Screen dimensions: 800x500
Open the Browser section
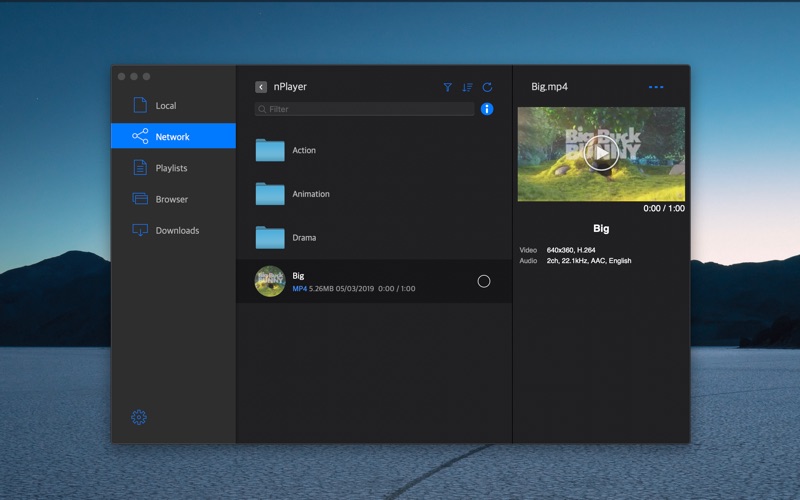(171, 199)
